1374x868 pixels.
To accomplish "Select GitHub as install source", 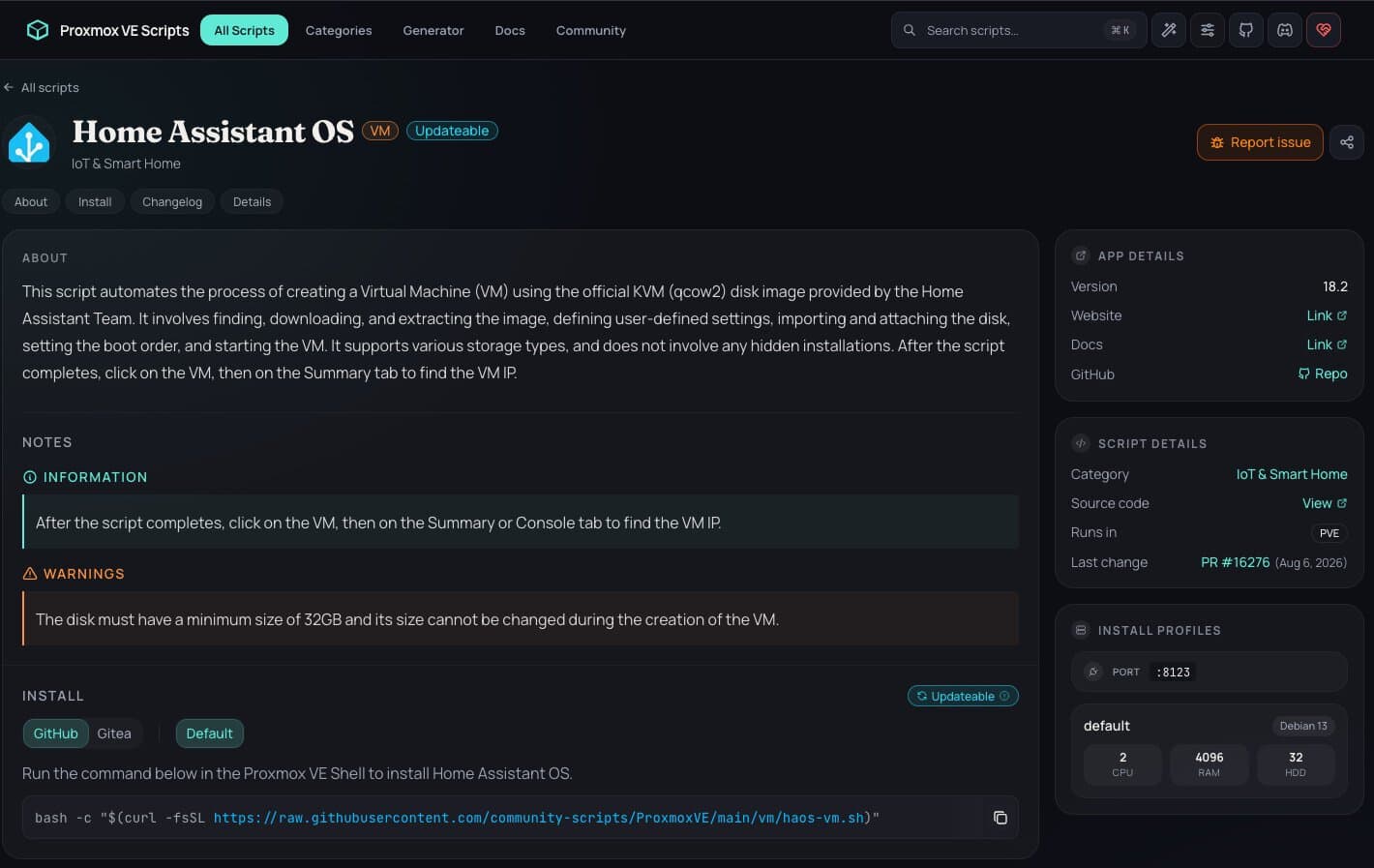I will click(56, 733).
